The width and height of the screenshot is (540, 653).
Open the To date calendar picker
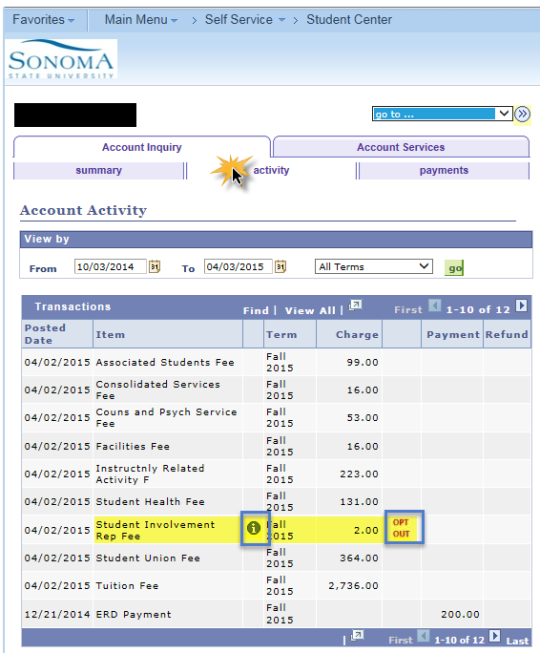coord(280,267)
